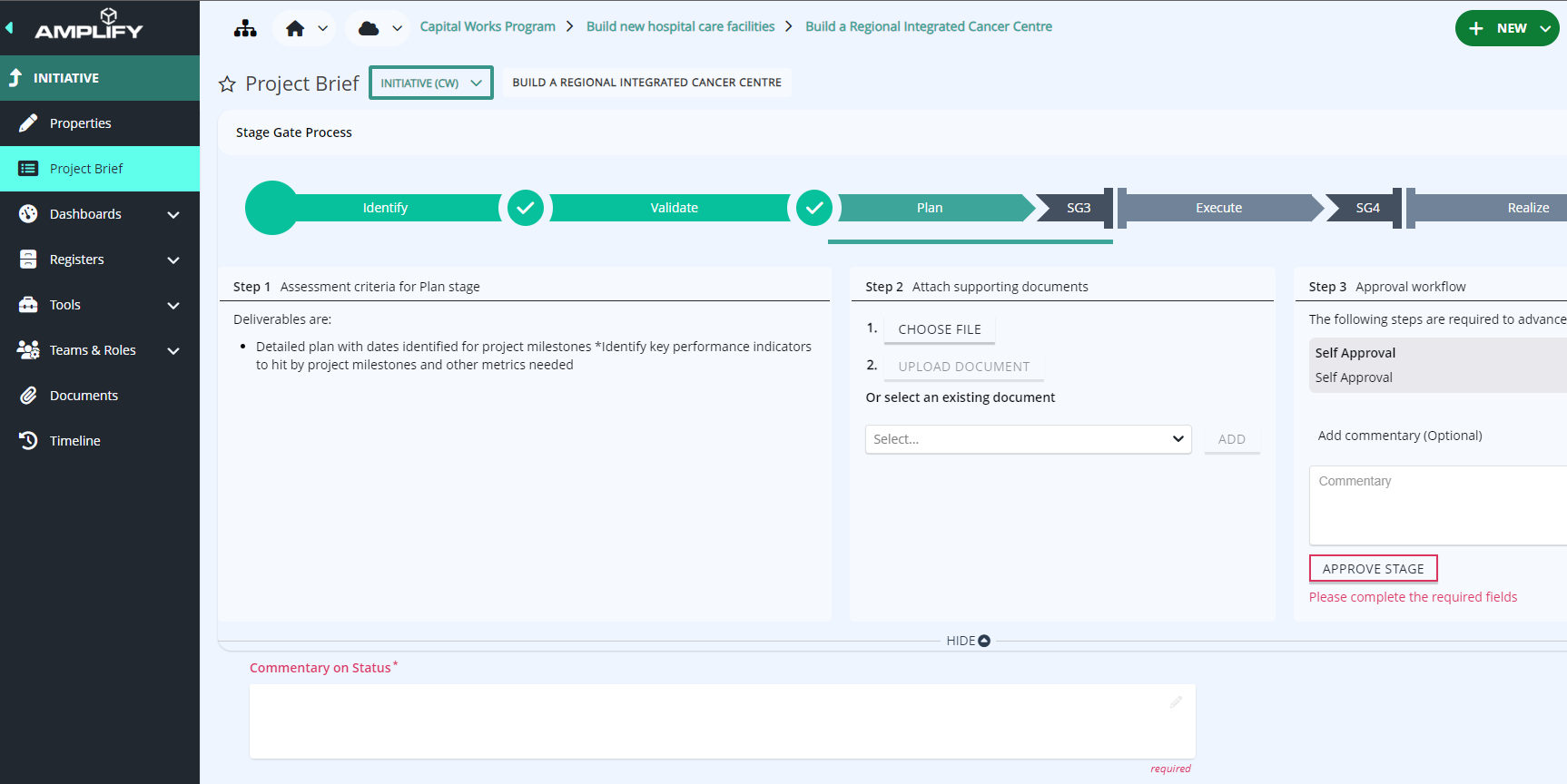Click the Dashboards pie chart icon
Image resolution: width=1567 pixels, height=784 pixels.
coord(28,214)
